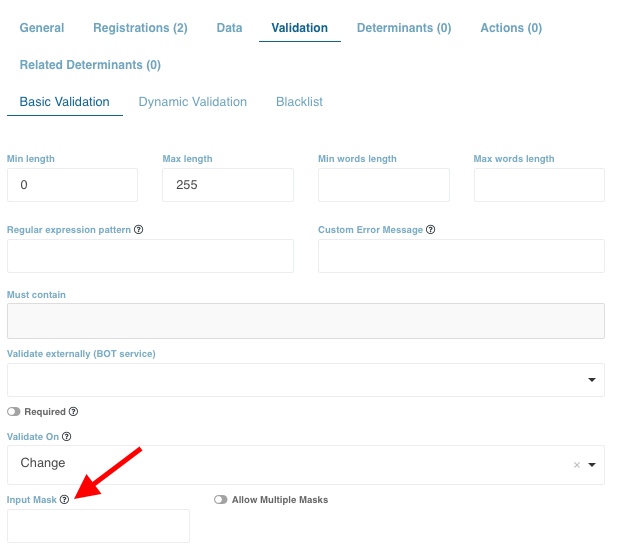The height and width of the screenshot is (552, 622).
Task: Click the Max length field showing 255
Action: 228,185
